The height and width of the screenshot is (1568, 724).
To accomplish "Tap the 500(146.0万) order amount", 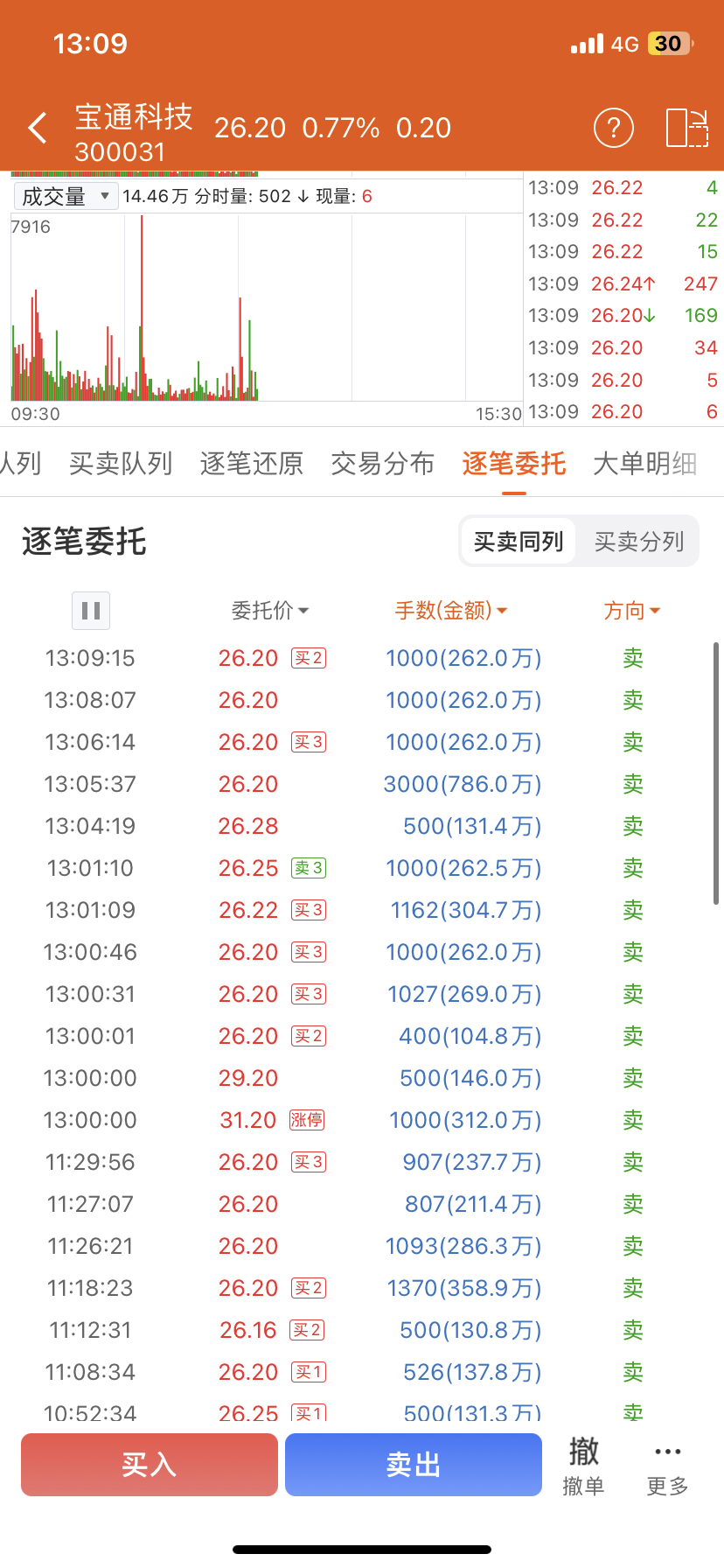I will click(470, 1078).
